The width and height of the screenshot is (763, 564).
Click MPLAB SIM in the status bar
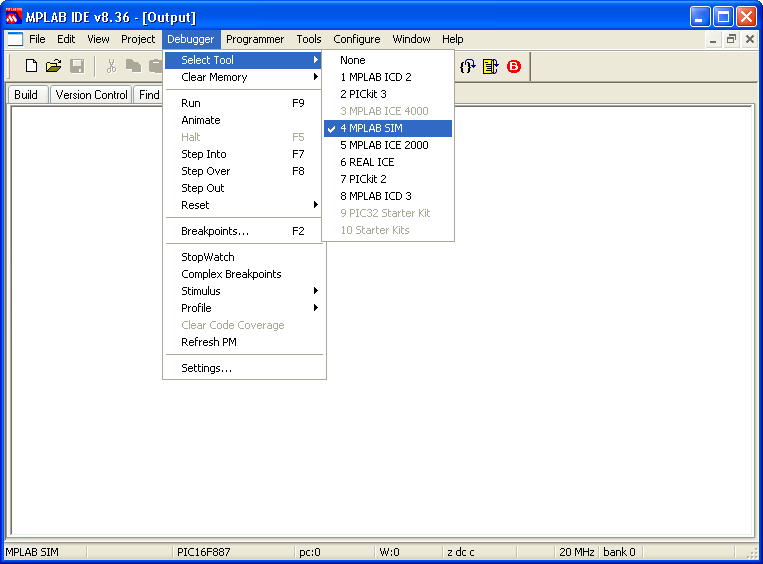pyautogui.click(x=32, y=552)
